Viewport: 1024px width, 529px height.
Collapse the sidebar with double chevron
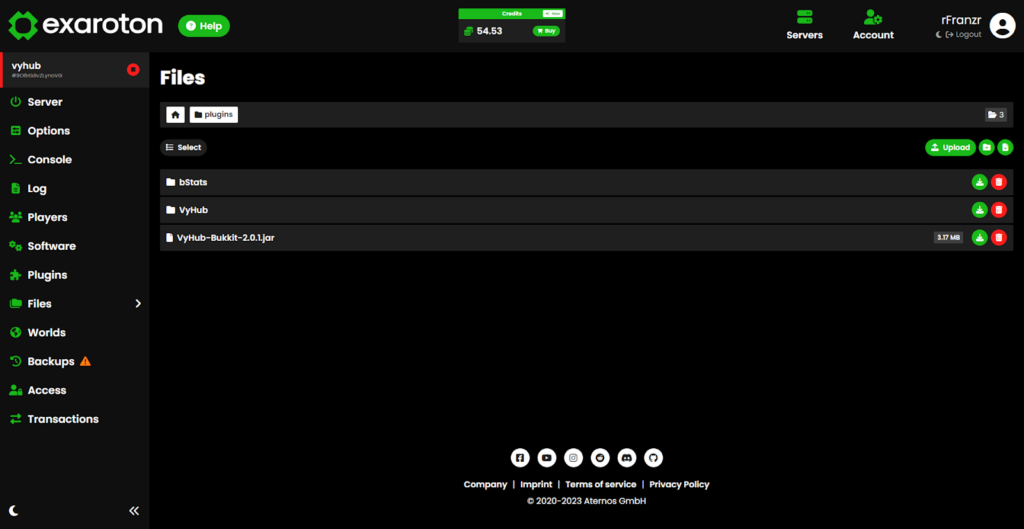pos(134,511)
